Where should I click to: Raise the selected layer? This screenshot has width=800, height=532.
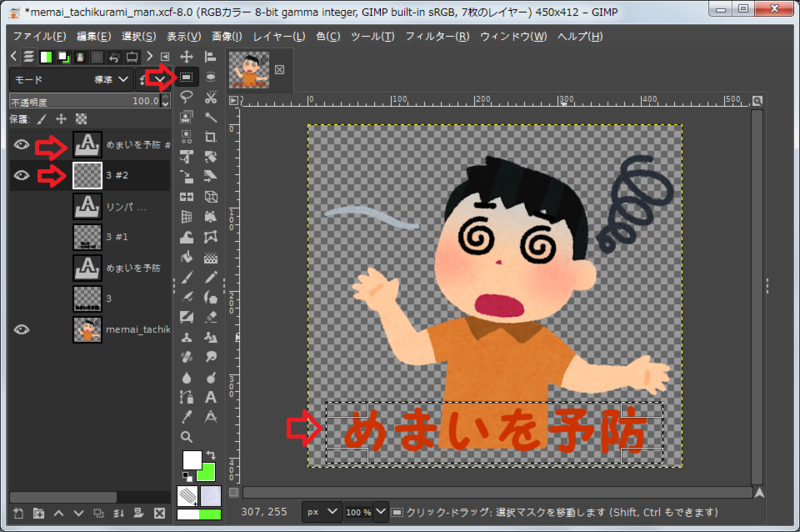(59, 513)
